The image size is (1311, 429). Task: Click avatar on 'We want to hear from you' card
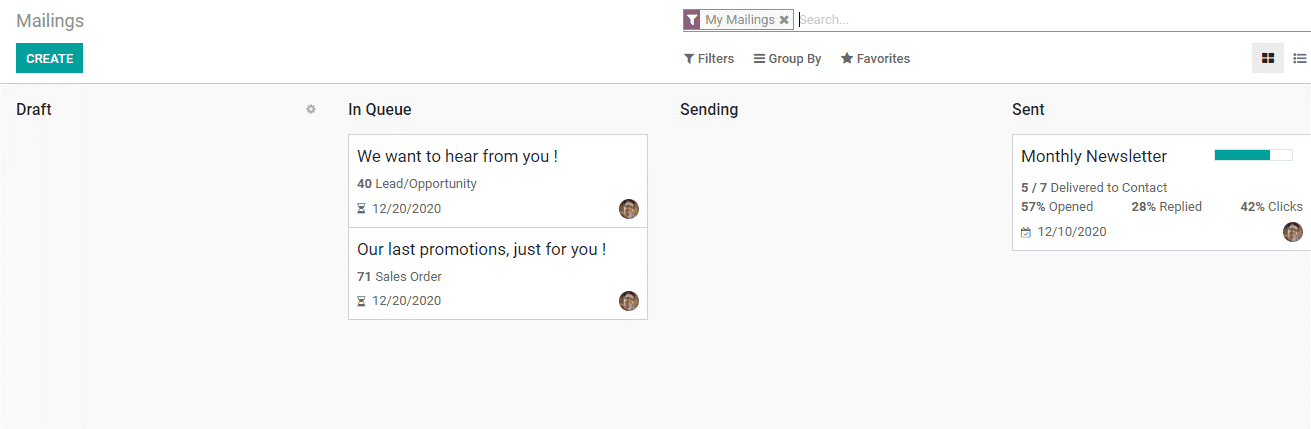(x=629, y=209)
